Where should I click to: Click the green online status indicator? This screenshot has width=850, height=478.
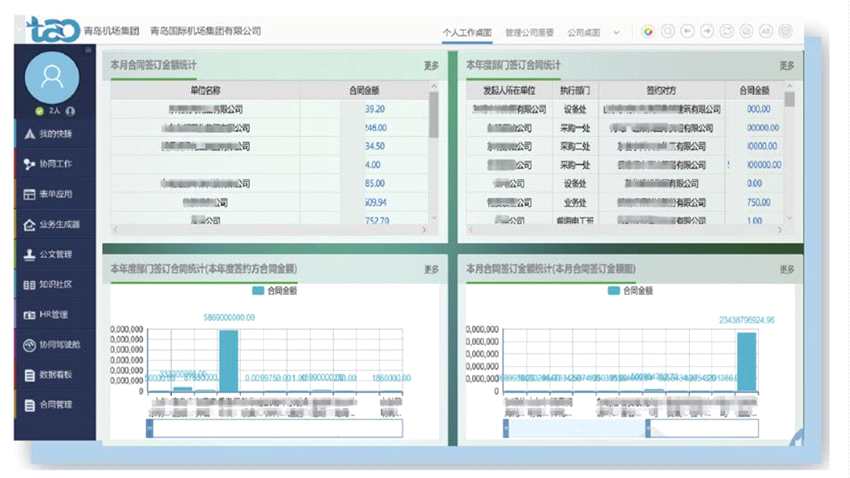39,111
